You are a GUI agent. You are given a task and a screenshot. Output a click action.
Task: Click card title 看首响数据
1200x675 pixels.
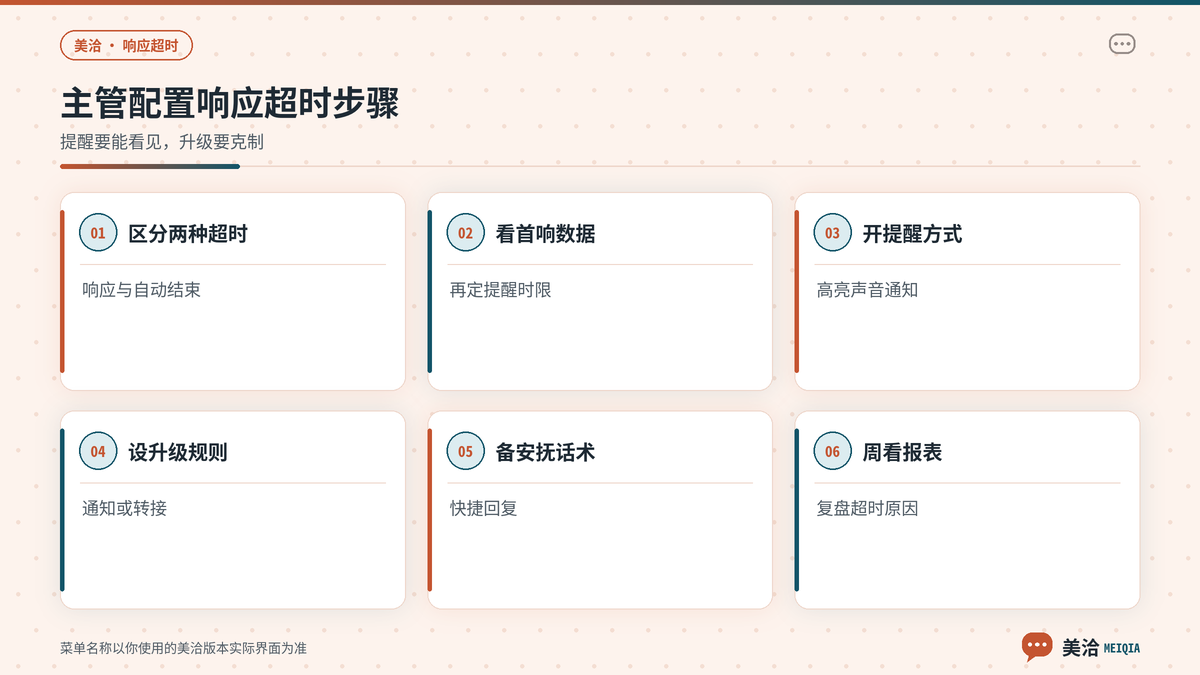(x=545, y=234)
